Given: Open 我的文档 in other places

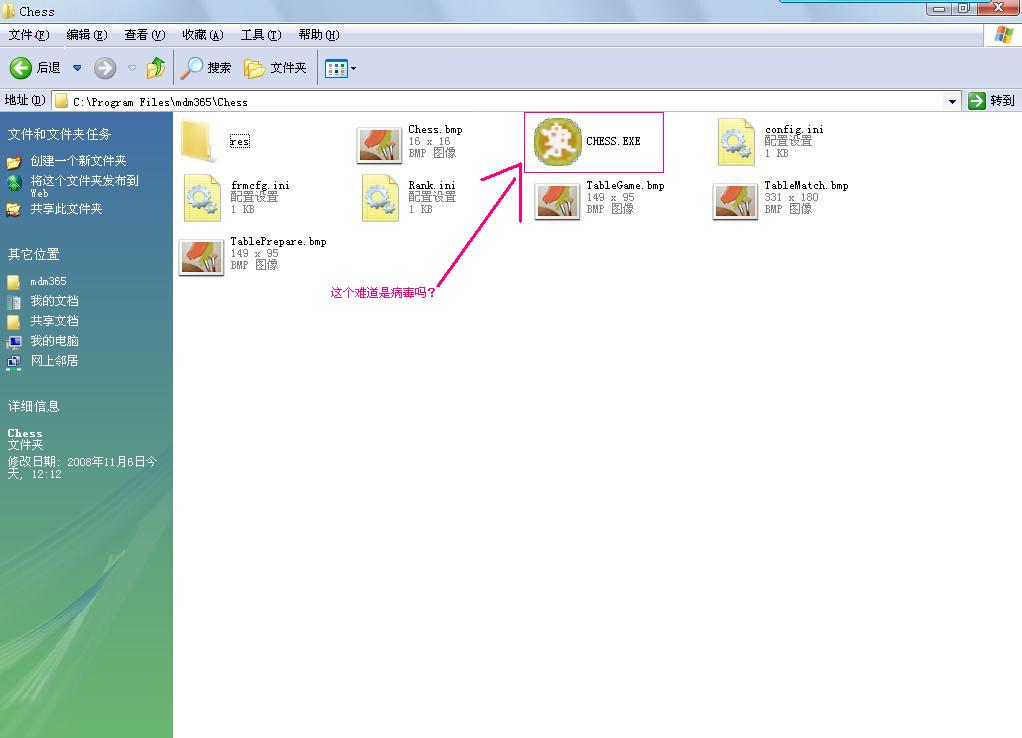Looking at the screenshot, I should (x=54, y=301).
